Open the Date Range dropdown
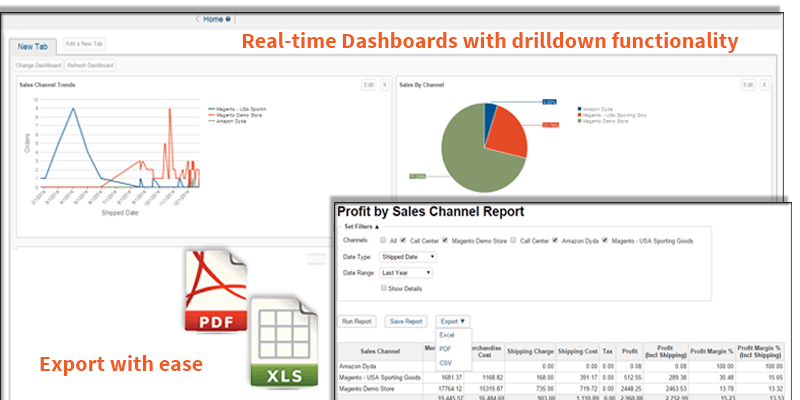 pyautogui.click(x=406, y=273)
